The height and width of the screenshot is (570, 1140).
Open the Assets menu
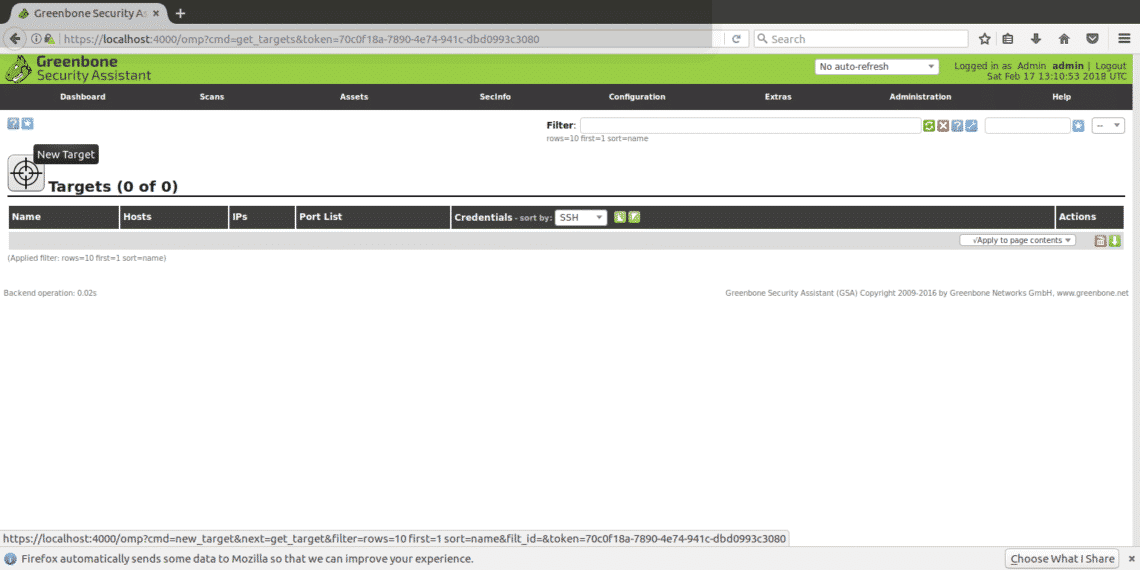[x=354, y=97]
